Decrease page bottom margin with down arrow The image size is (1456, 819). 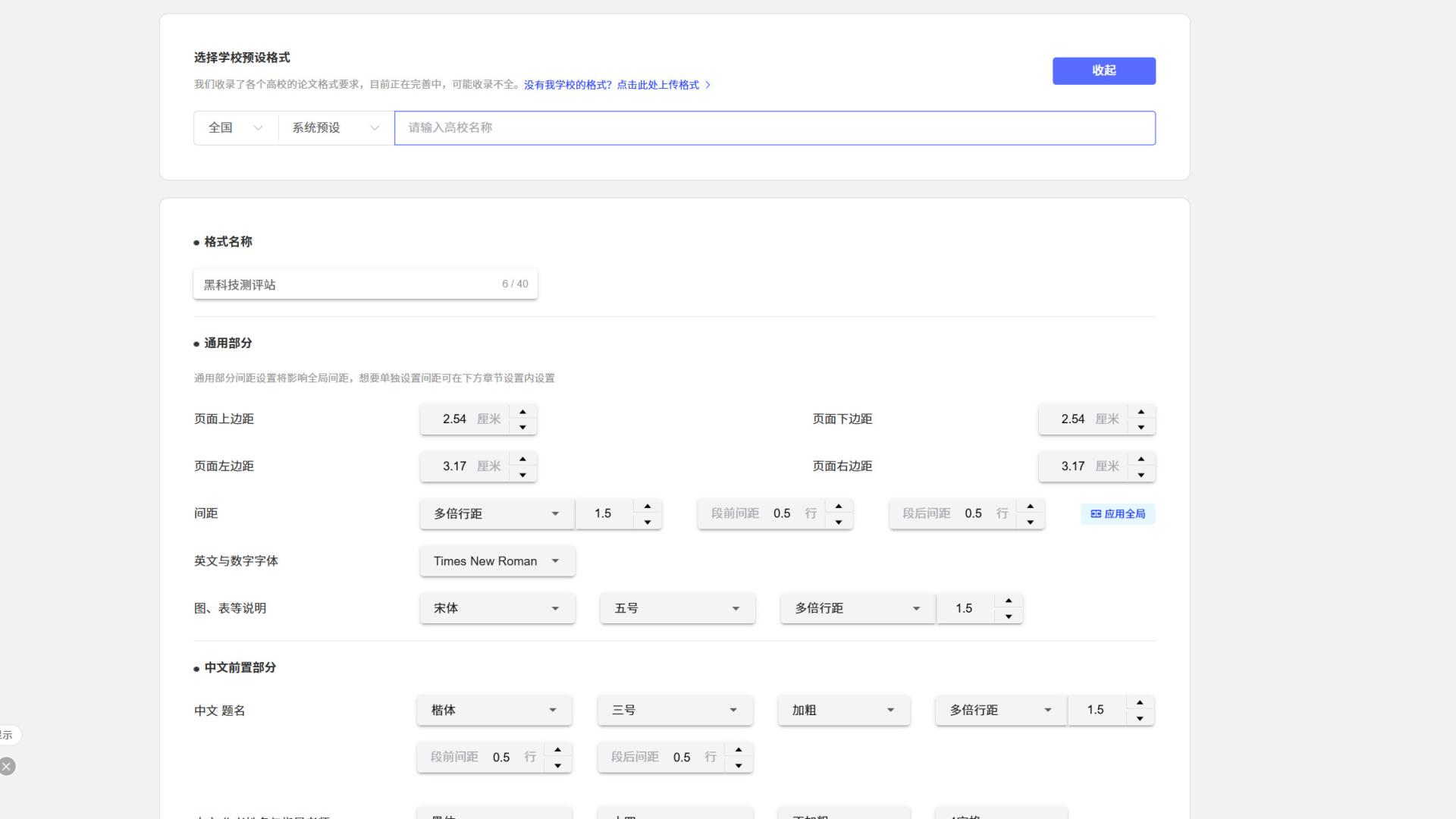point(1141,428)
